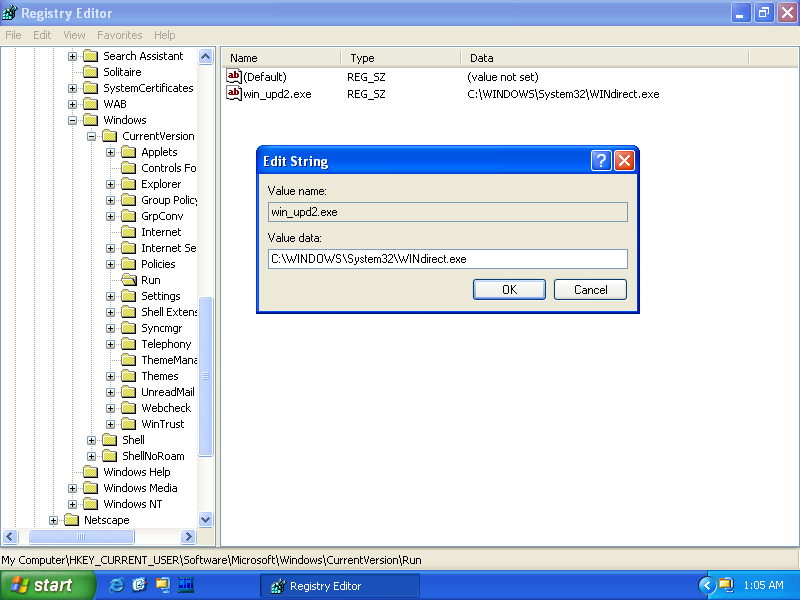
Task: Open Outlook Express from quick launch
Action: (139, 585)
